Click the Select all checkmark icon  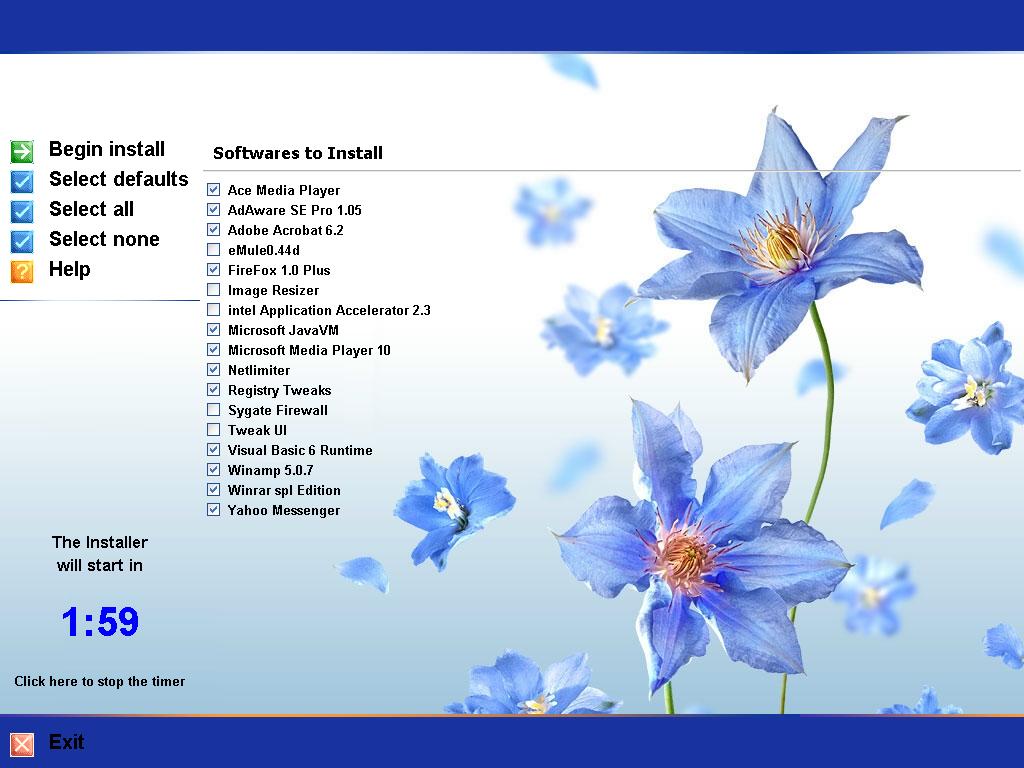(x=22, y=211)
